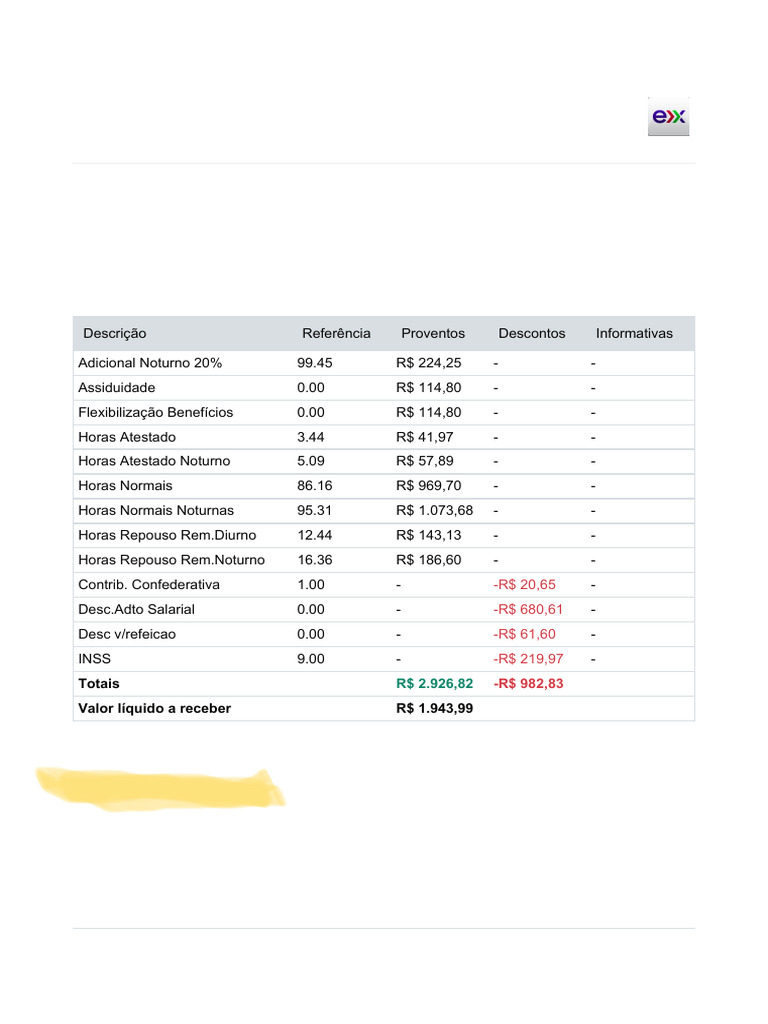Click the yellow highlighted mark below table

click(160, 787)
